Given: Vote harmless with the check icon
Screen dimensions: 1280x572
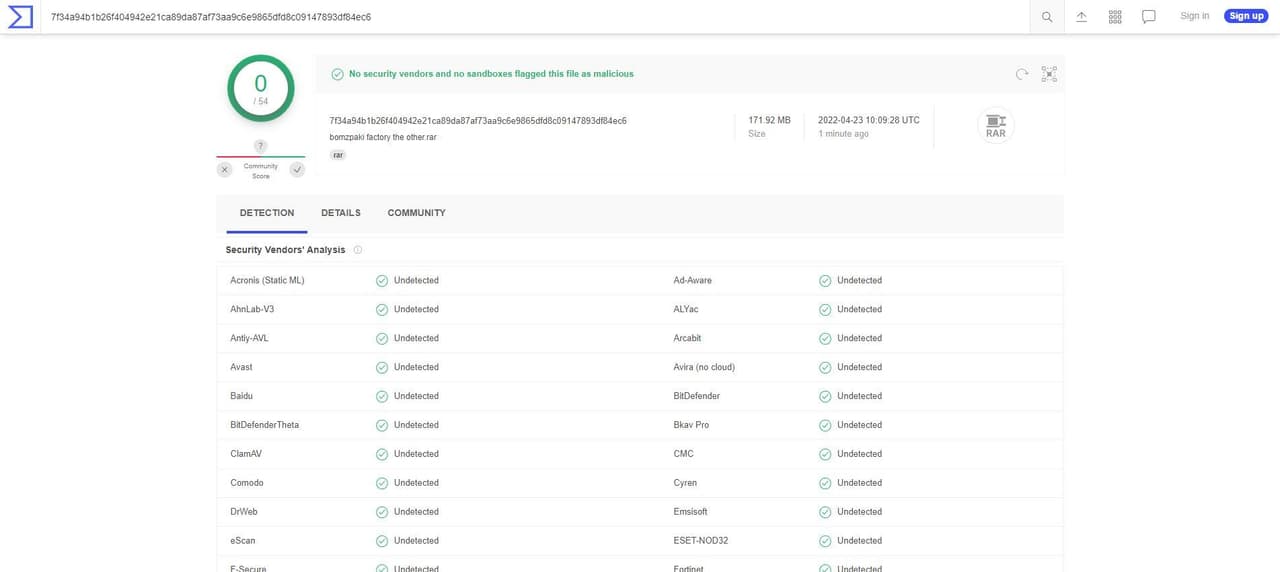Looking at the screenshot, I should click(x=297, y=170).
